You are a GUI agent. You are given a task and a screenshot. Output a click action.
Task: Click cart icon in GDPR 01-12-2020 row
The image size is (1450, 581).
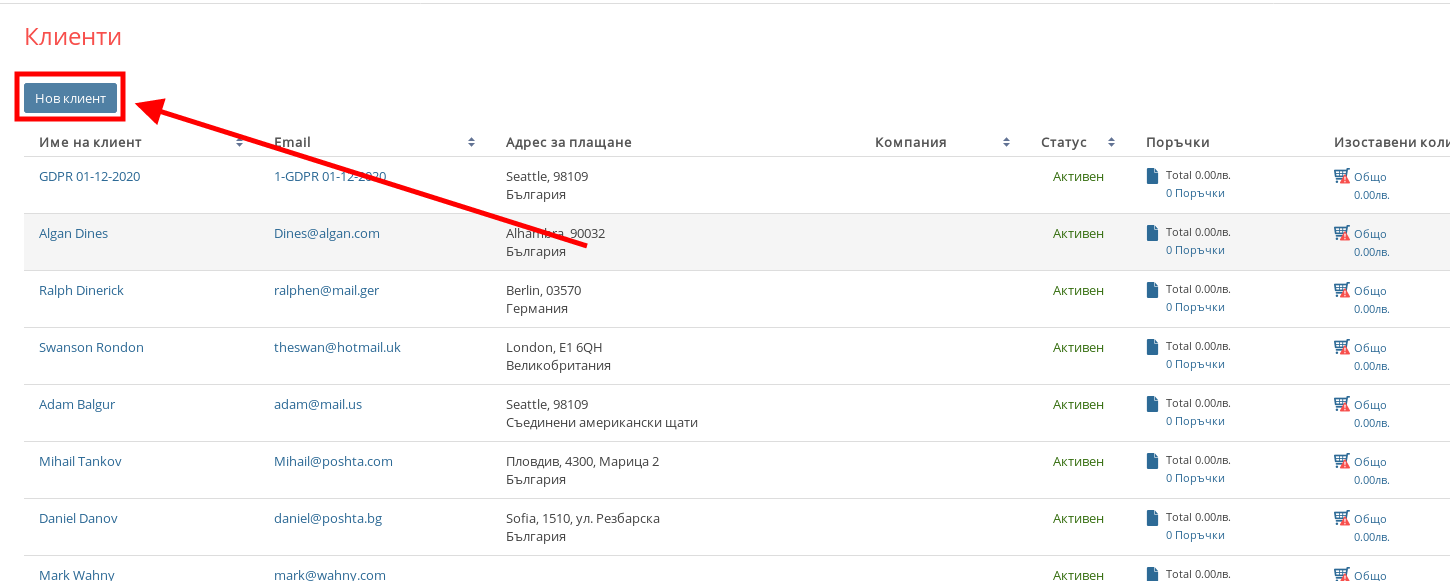(x=1341, y=176)
